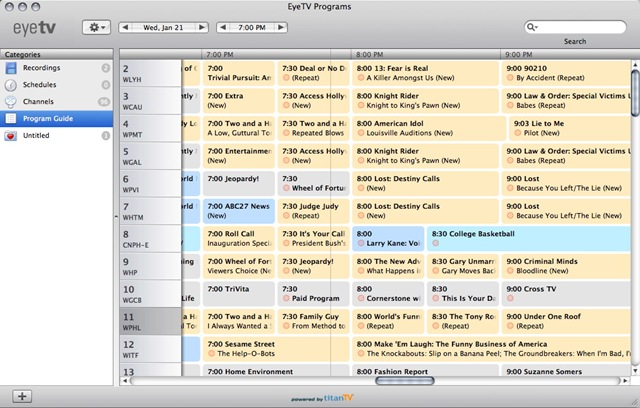Select 7:00 Roll Call program
Screen dimensions: 640x408
tap(239, 239)
